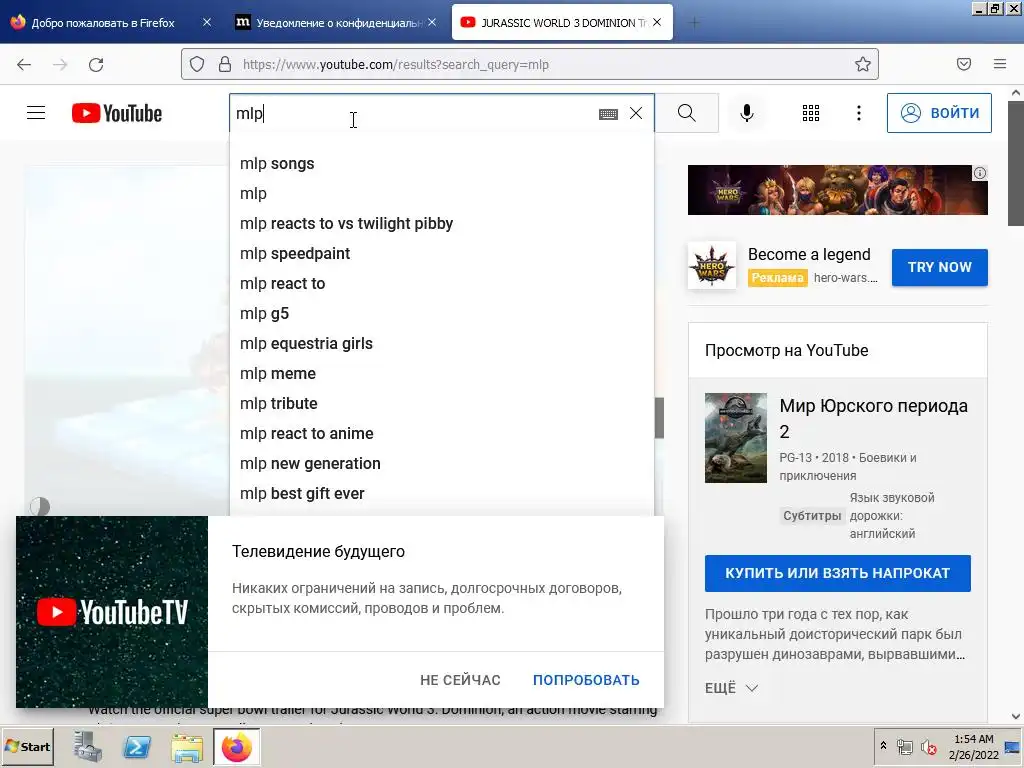
Task: Click the Become a legend ad title
Action: pyautogui.click(x=809, y=254)
